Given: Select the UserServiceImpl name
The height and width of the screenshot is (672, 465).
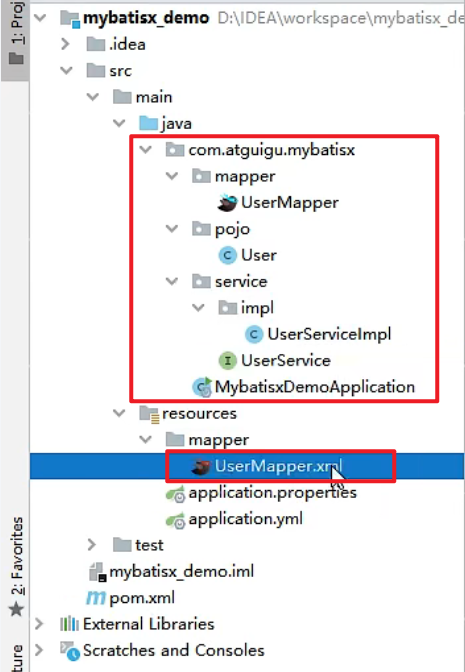Looking at the screenshot, I should 329,334.
